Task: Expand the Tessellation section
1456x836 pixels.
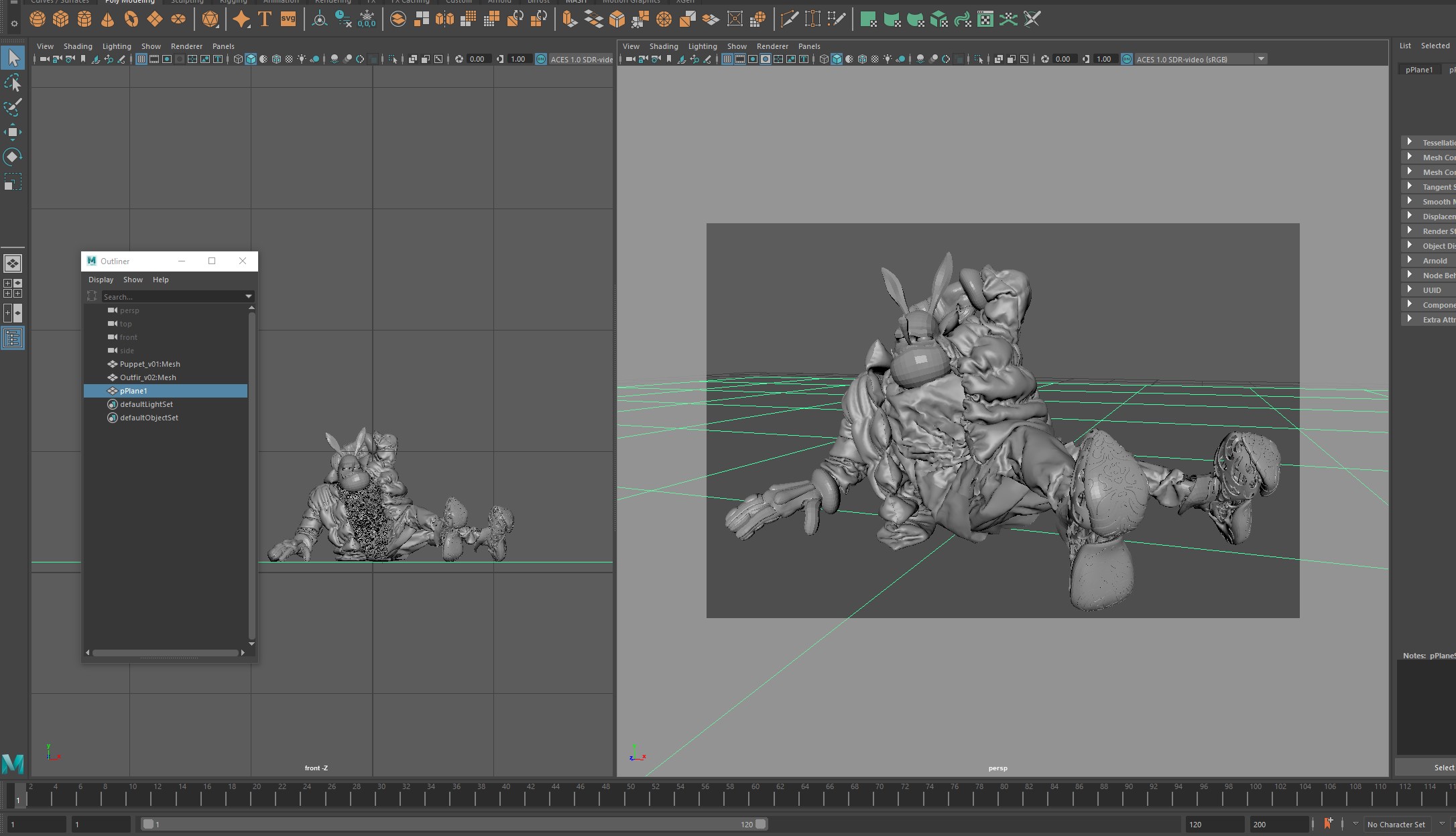Action: pos(1410,142)
